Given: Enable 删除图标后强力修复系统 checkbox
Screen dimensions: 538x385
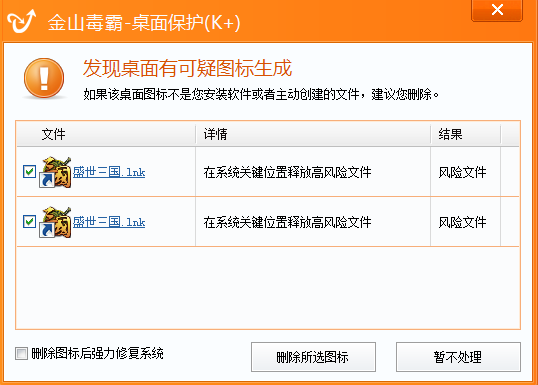Looking at the screenshot, I should point(21,353).
